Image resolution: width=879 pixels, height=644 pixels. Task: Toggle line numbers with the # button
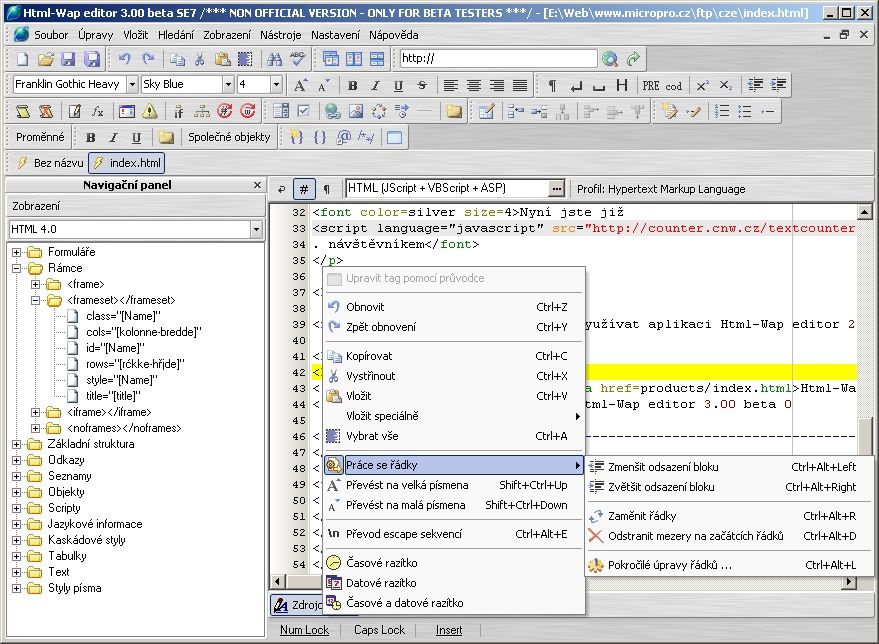[304, 189]
